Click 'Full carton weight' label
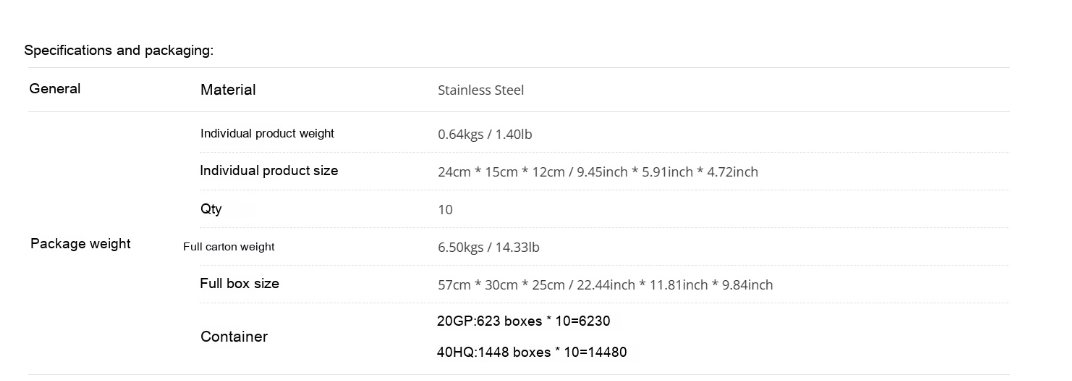 (229, 247)
